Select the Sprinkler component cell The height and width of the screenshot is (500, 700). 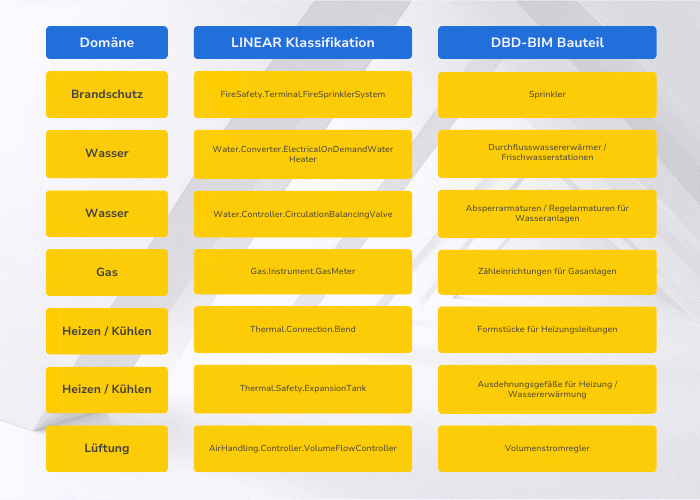point(547,95)
